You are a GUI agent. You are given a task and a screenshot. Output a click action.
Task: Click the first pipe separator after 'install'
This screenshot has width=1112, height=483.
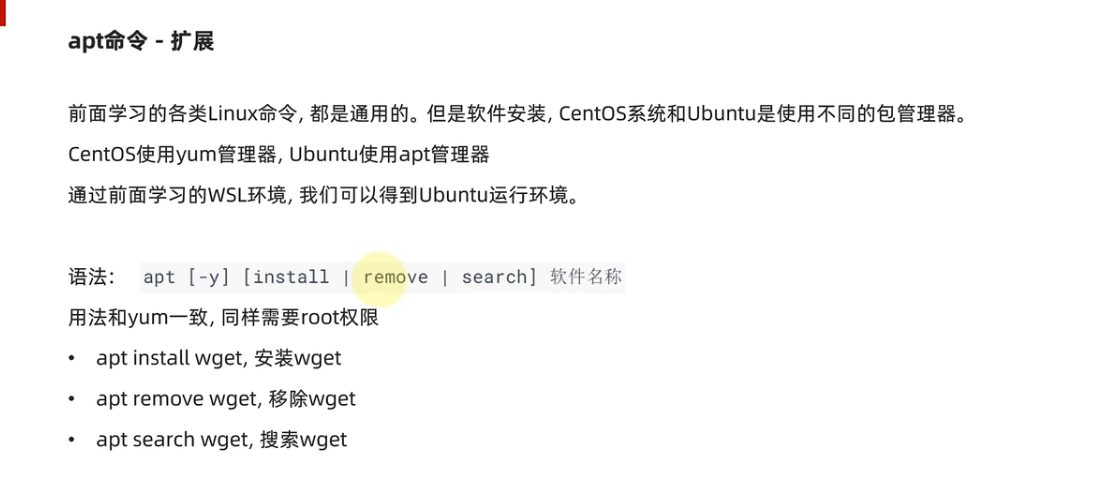pos(346,277)
